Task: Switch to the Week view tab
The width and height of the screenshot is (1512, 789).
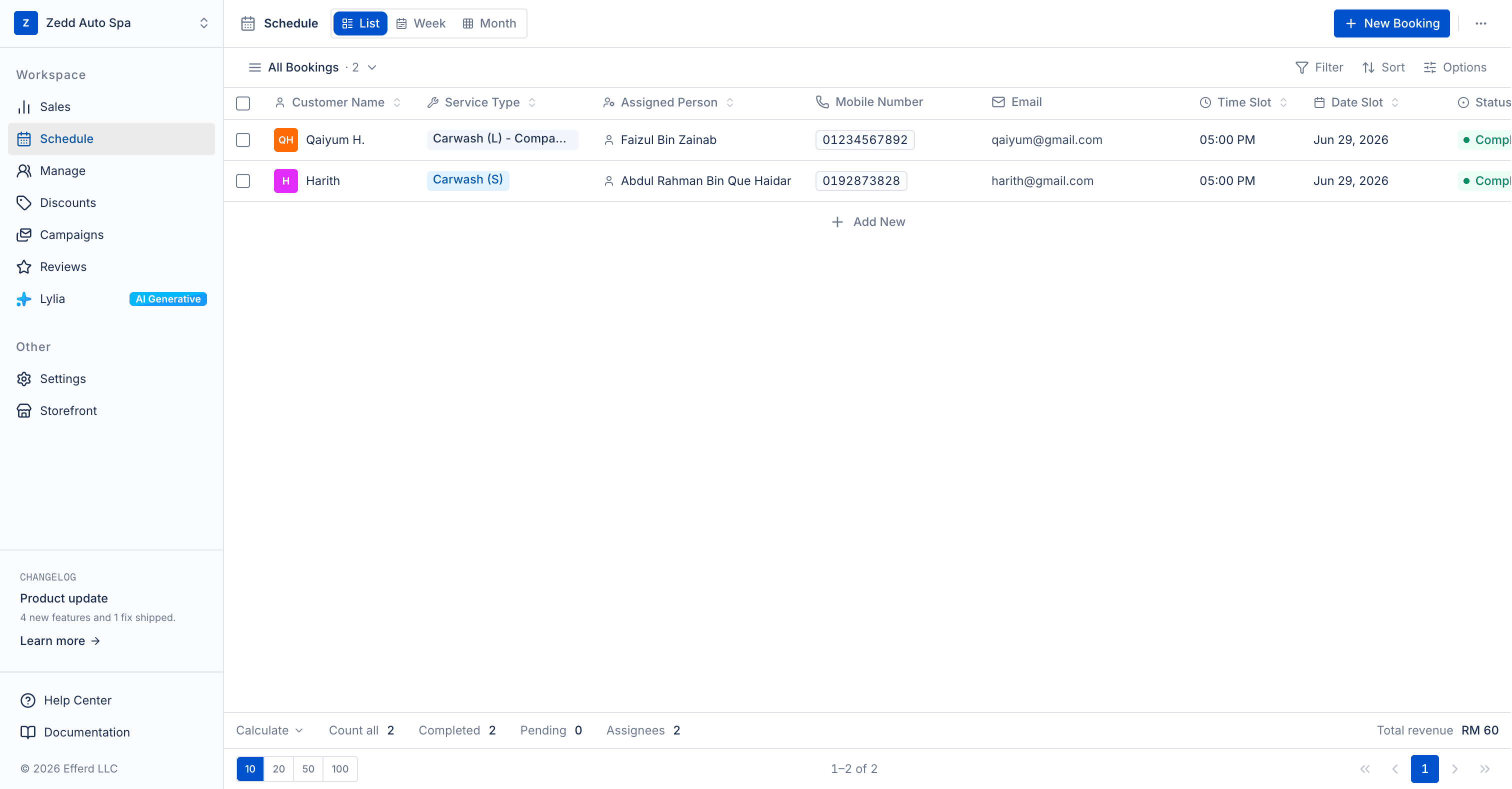Action: [x=421, y=23]
